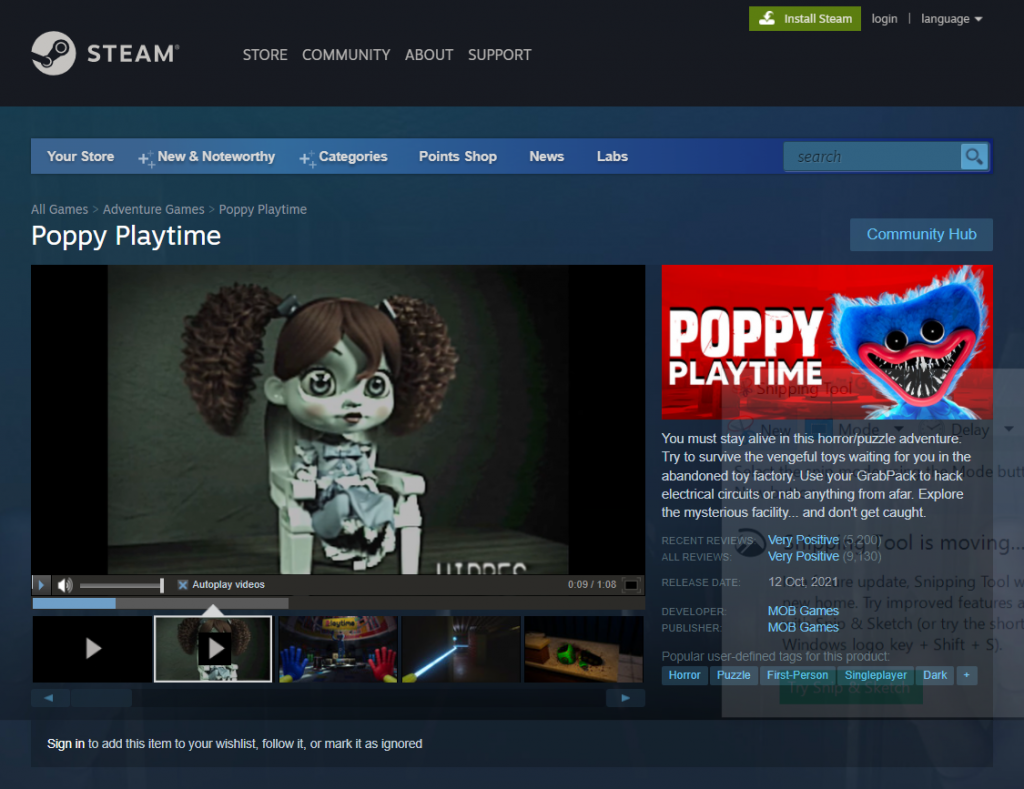1024x789 pixels.
Task: Enter fullscreen mode on the video player
Action: 631,585
